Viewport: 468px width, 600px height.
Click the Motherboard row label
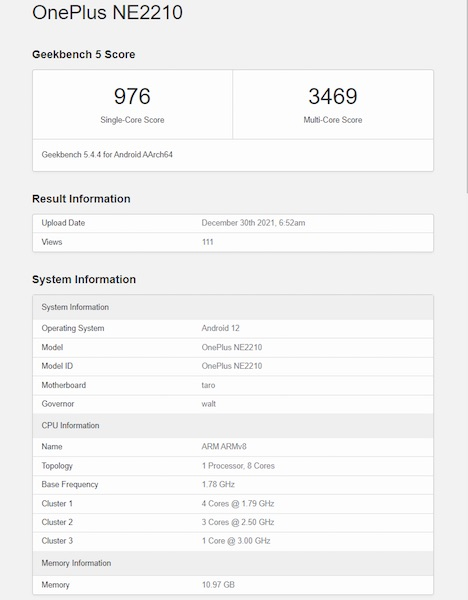click(64, 385)
